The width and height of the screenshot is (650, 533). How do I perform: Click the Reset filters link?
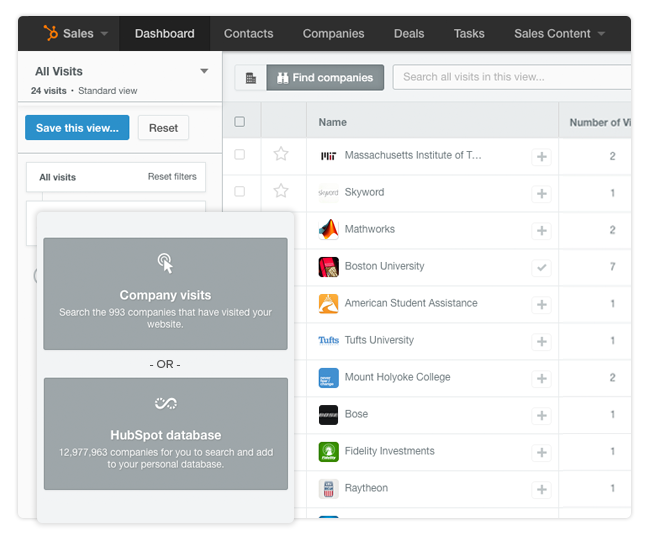(172, 177)
